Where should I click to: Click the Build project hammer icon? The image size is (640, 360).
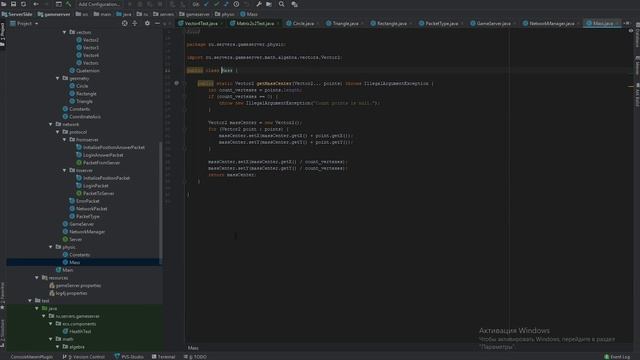point(68,4)
